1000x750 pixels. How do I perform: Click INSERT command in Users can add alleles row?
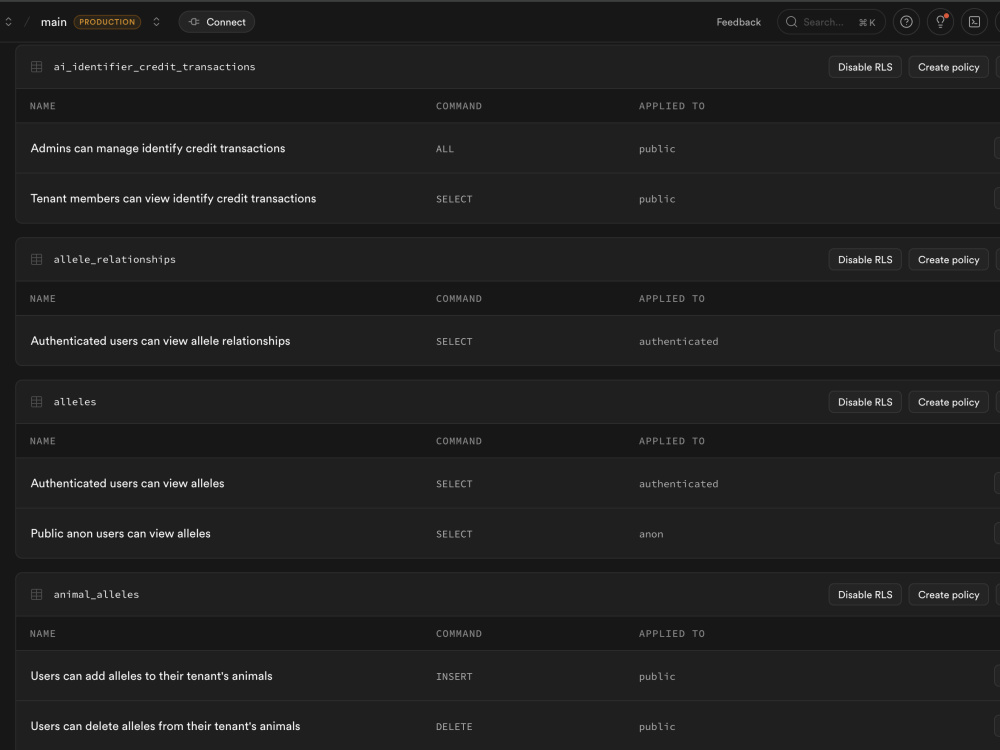(x=454, y=677)
